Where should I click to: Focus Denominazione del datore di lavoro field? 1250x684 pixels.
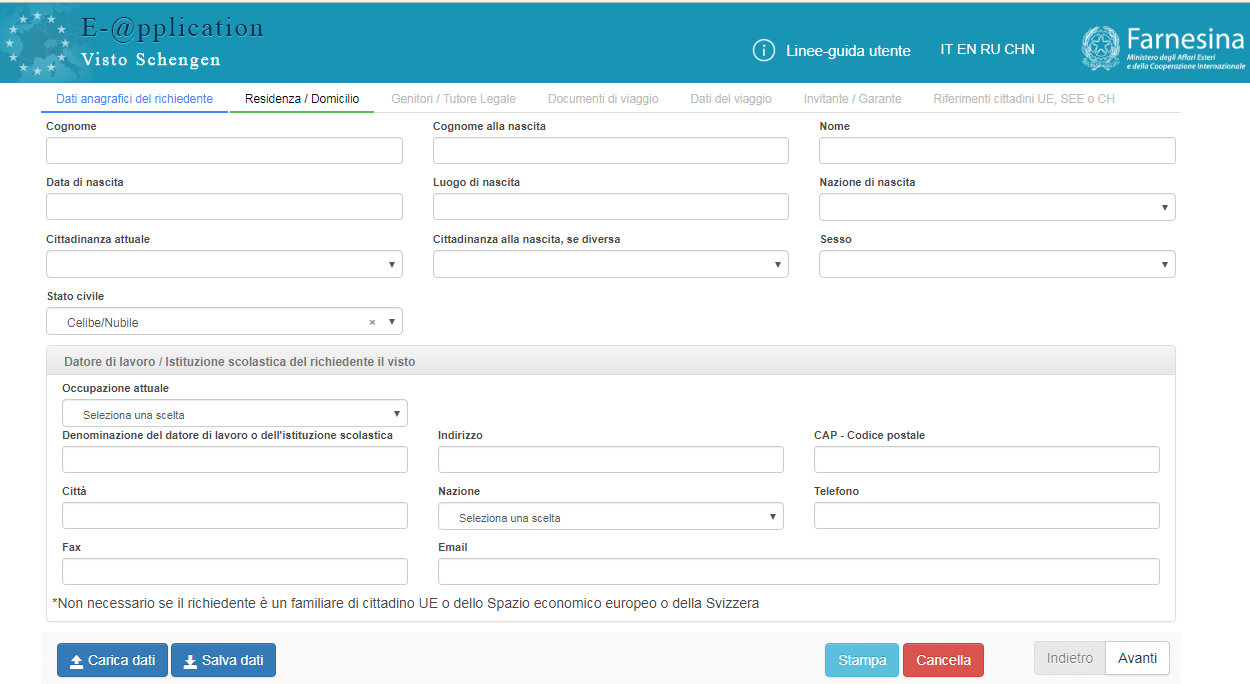coord(235,459)
